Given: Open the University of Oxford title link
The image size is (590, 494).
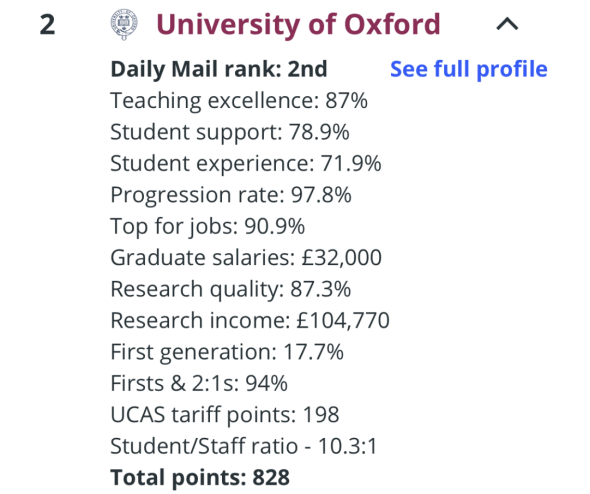Looking at the screenshot, I should 298,25.
